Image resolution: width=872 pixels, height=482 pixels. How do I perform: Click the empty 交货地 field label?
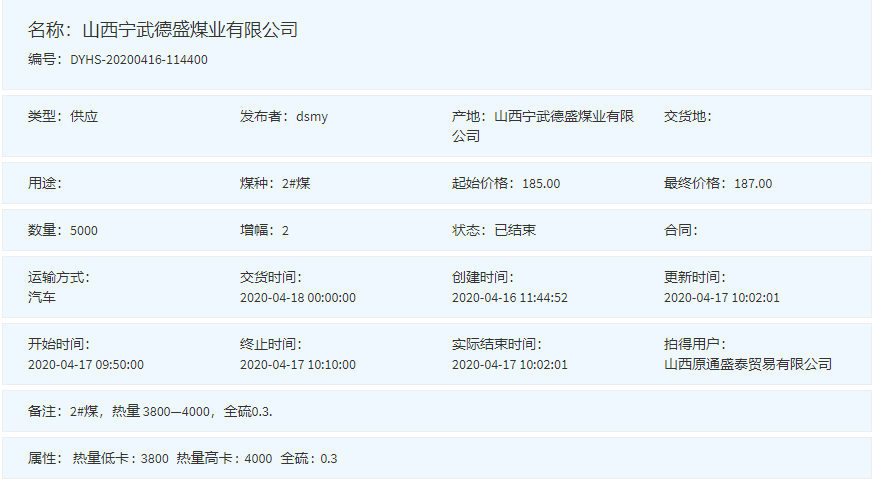(687, 117)
